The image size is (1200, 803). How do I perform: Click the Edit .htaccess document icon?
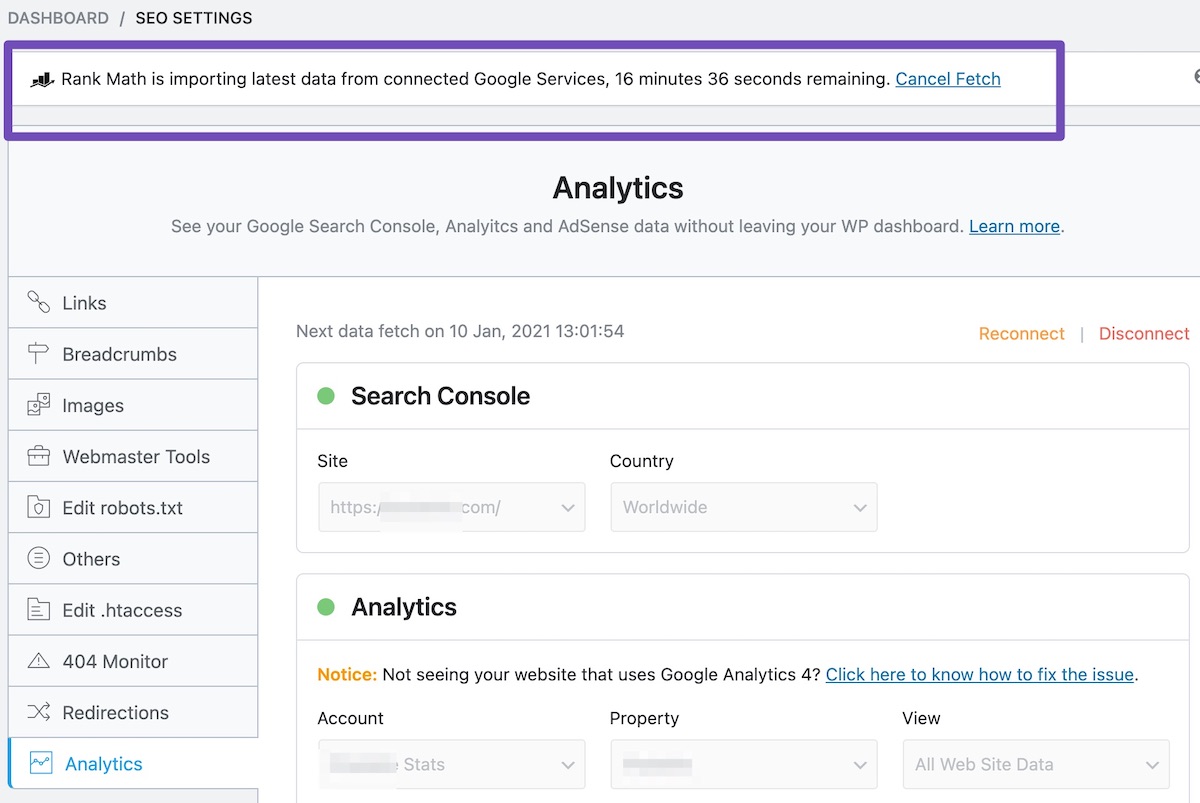click(38, 609)
